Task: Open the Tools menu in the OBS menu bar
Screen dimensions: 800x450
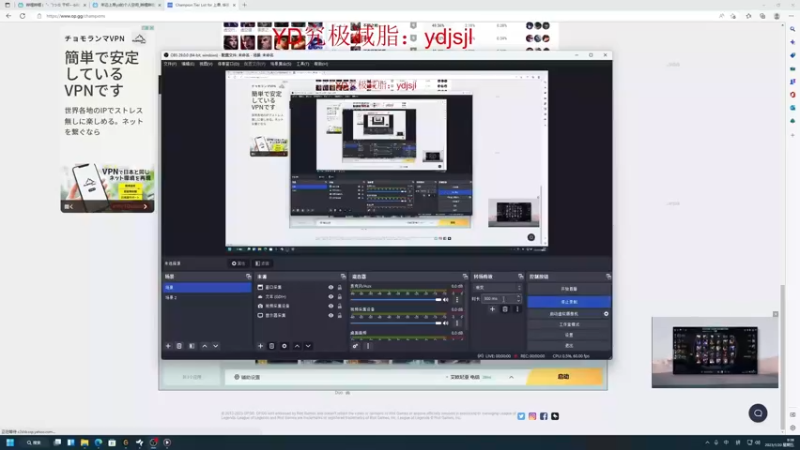Action: 303,64
